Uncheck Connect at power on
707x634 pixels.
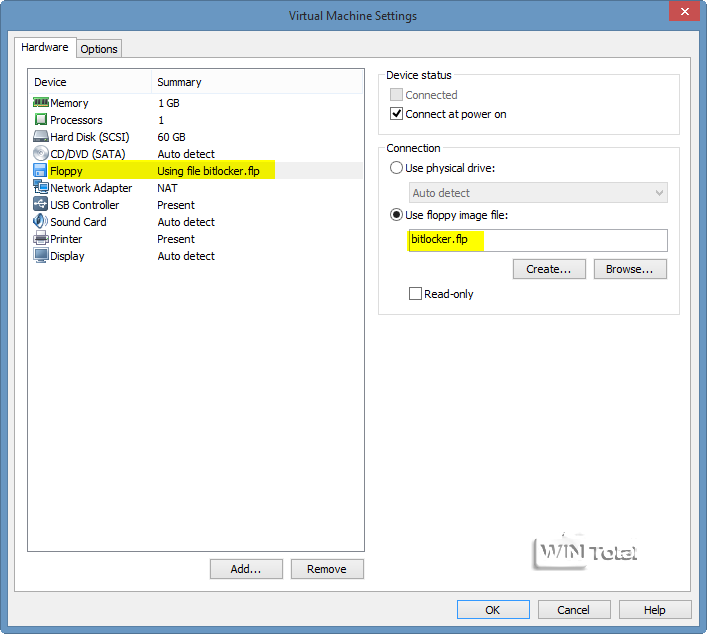396,114
